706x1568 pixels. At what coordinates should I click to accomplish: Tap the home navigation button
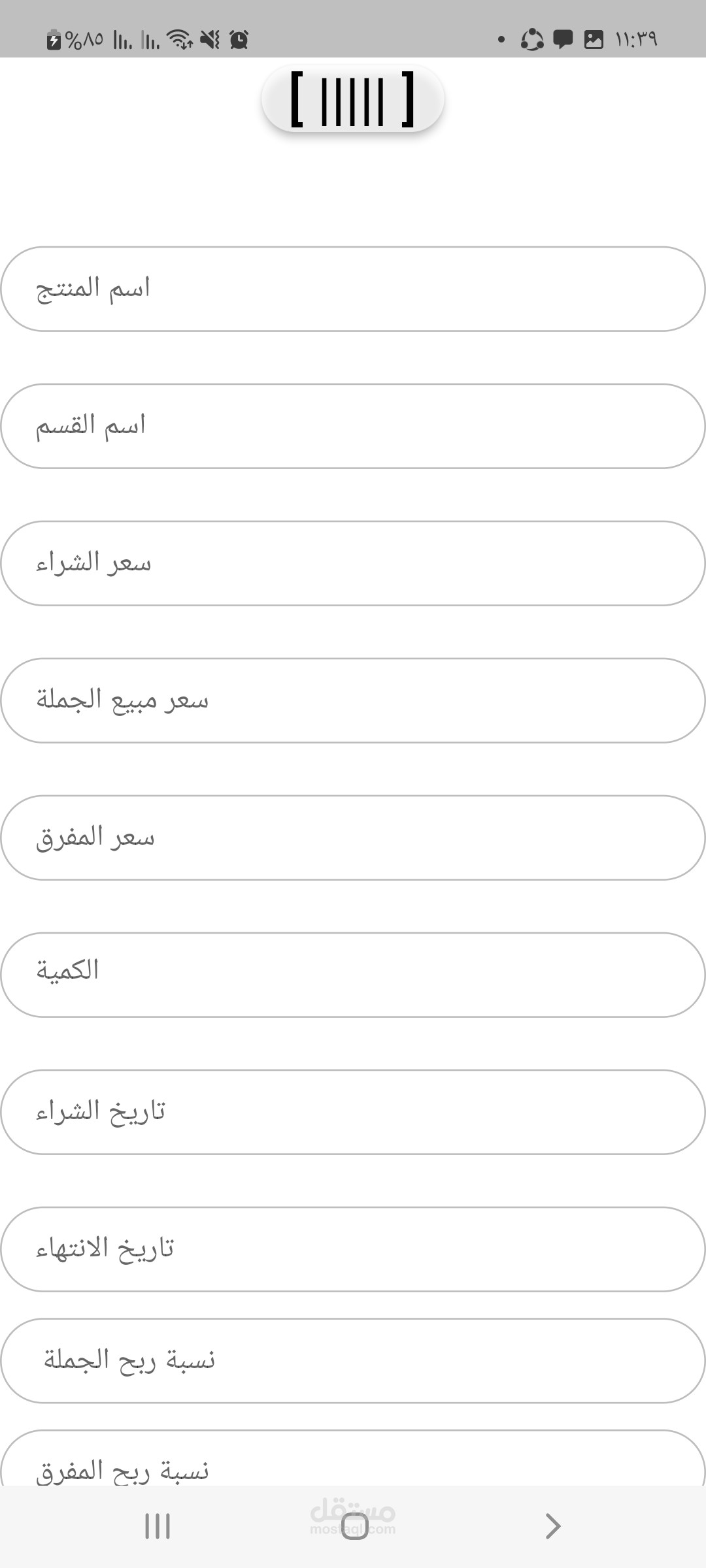coord(355,1526)
